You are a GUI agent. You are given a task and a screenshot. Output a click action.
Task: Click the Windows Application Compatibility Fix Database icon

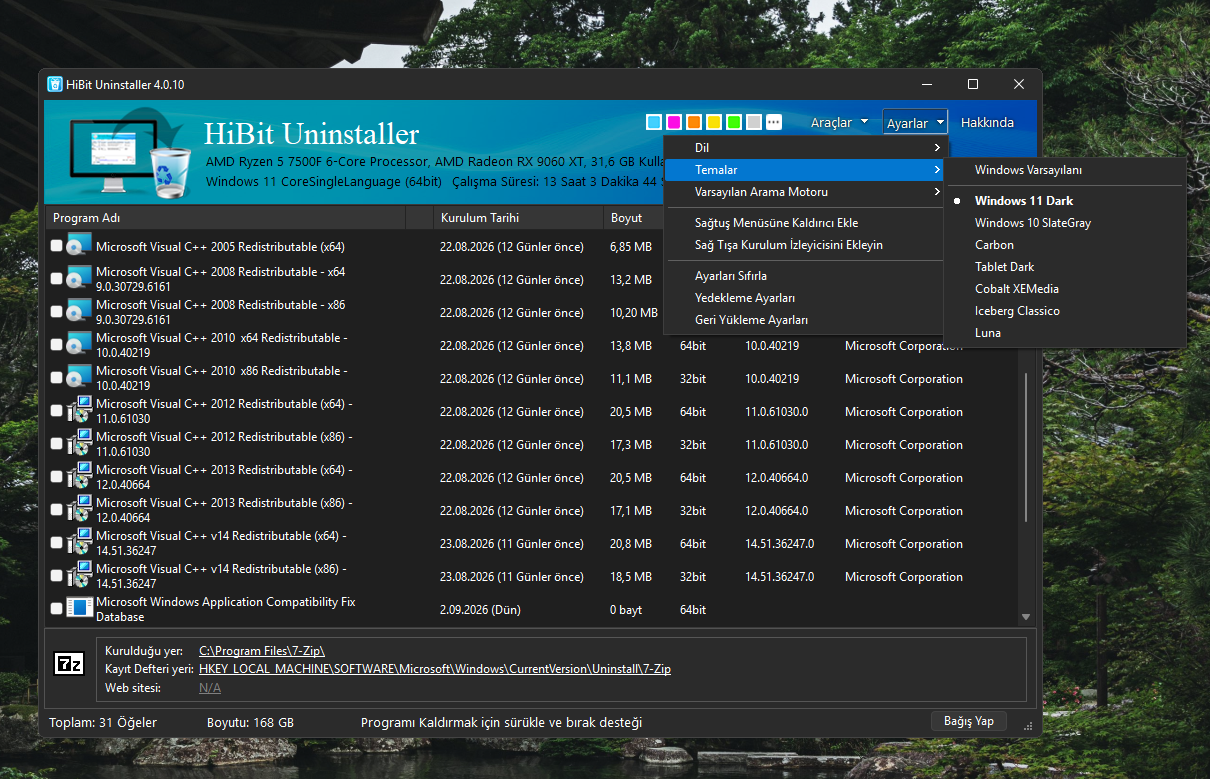point(79,608)
